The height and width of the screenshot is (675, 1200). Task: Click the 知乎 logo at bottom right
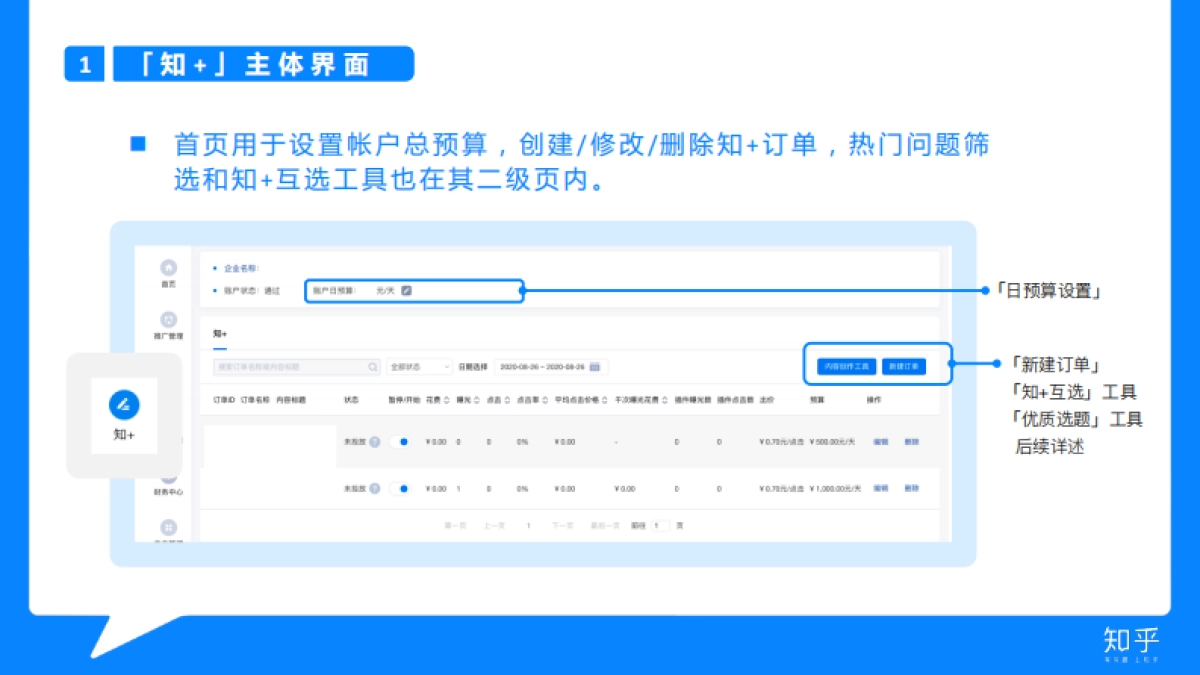click(1133, 643)
